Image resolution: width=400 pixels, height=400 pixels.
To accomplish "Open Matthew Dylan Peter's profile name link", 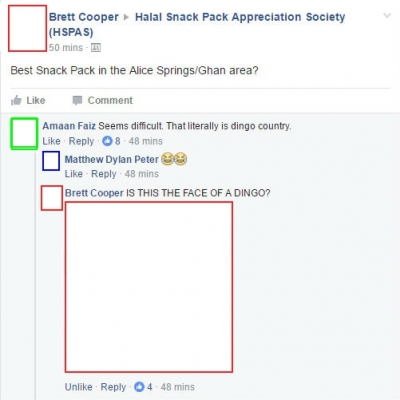I will click(112, 159).
